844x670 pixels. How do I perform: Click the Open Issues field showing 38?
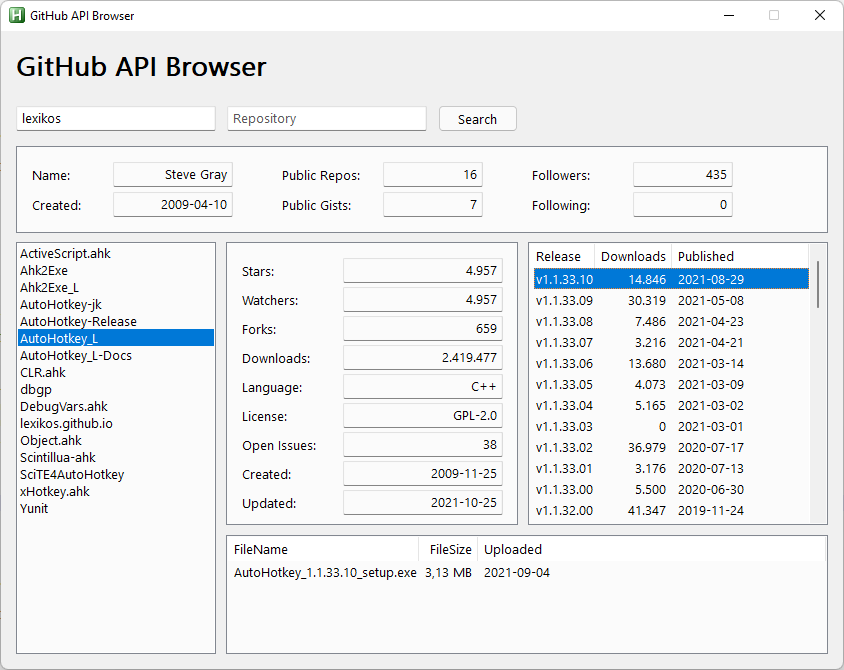(x=423, y=445)
